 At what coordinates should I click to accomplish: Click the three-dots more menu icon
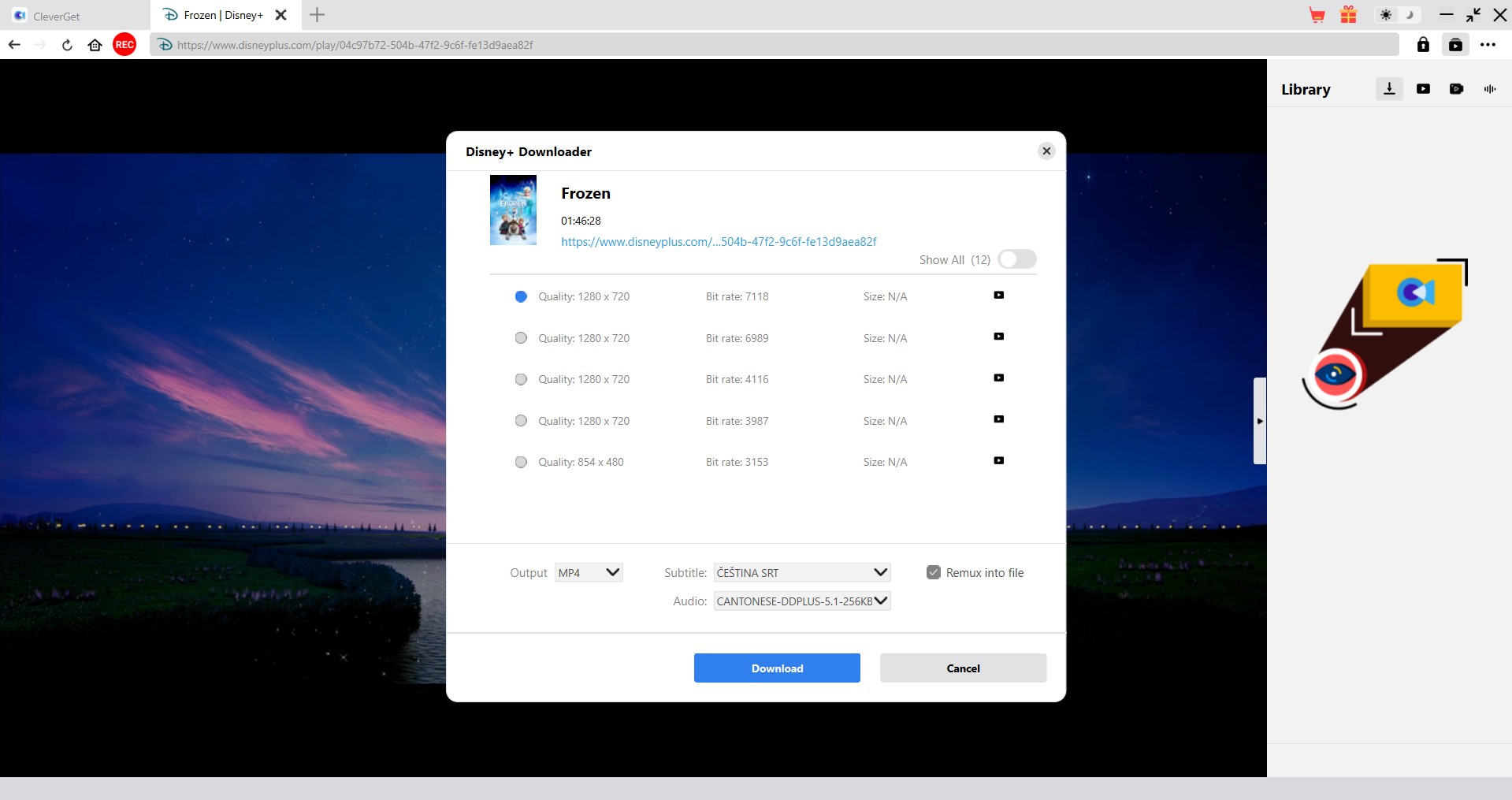tap(1488, 45)
